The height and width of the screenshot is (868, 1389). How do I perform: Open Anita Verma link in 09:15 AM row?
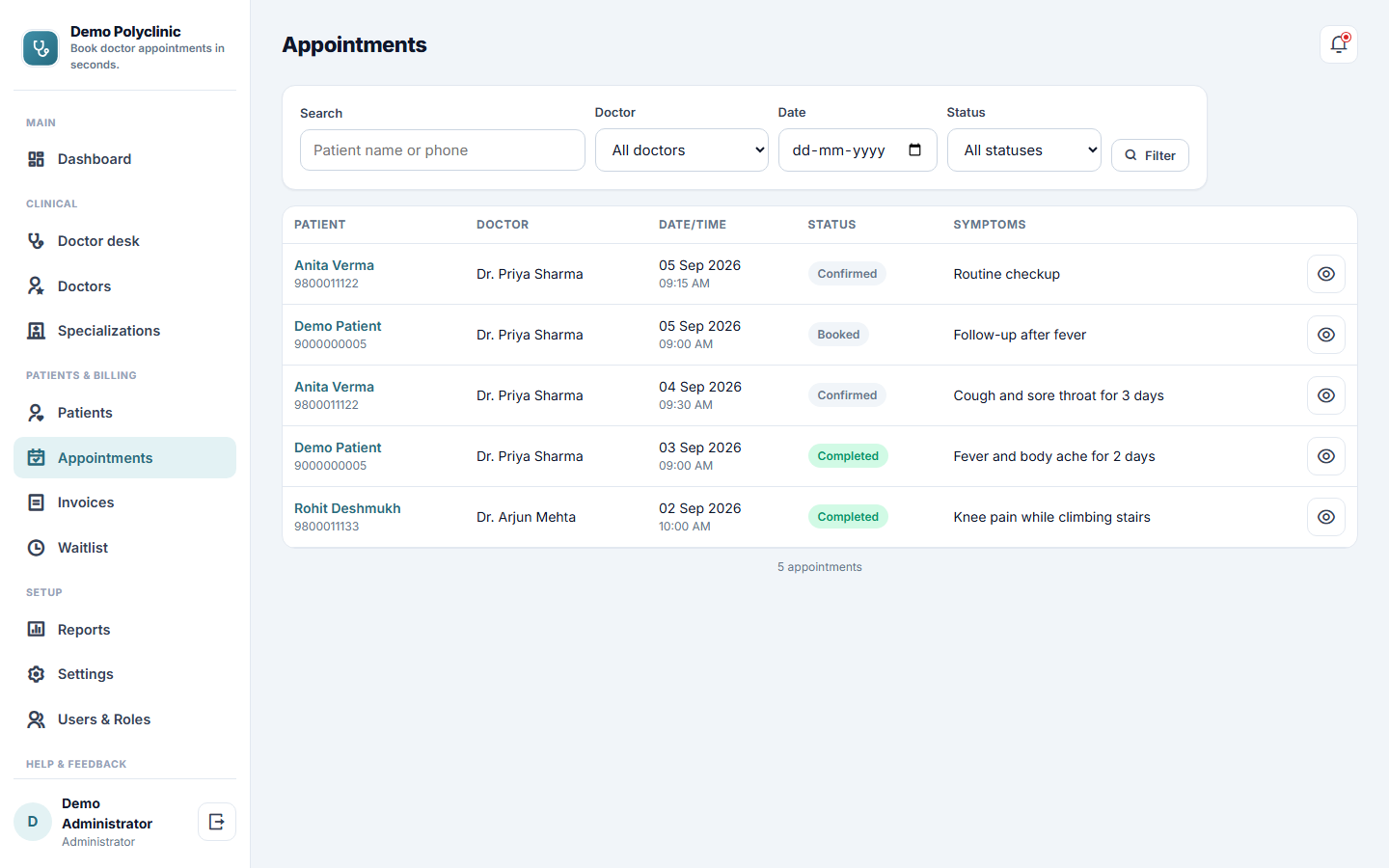(334, 265)
